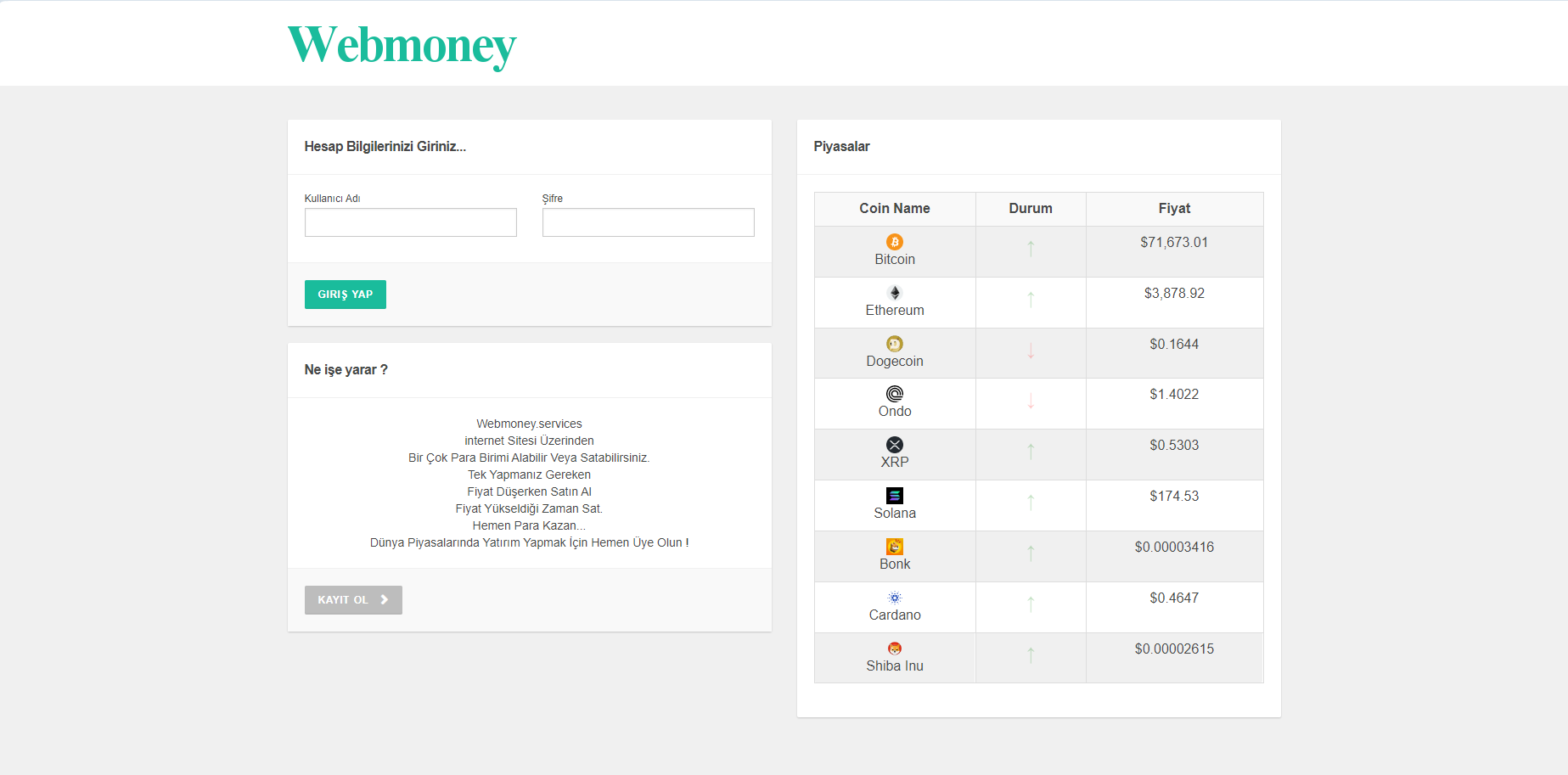Click Shiba Inu's green up arrow
Image resolution: width=1568 pixels, height=775 pixels.
(x=1031, y=655)
